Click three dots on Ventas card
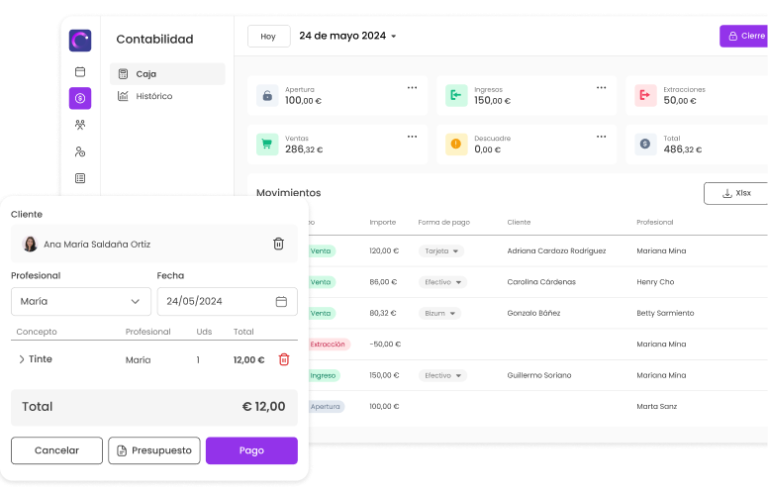 412,136
